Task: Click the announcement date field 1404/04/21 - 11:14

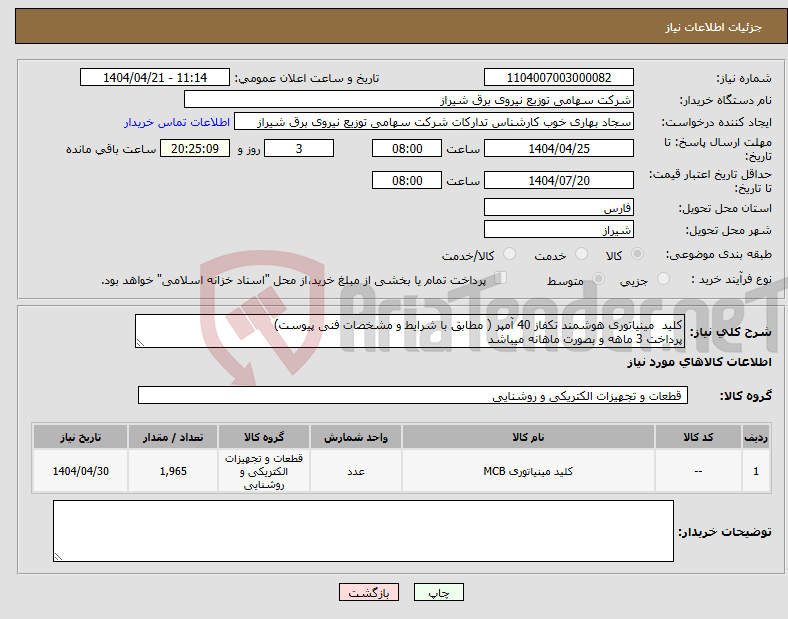Action: 155,77
